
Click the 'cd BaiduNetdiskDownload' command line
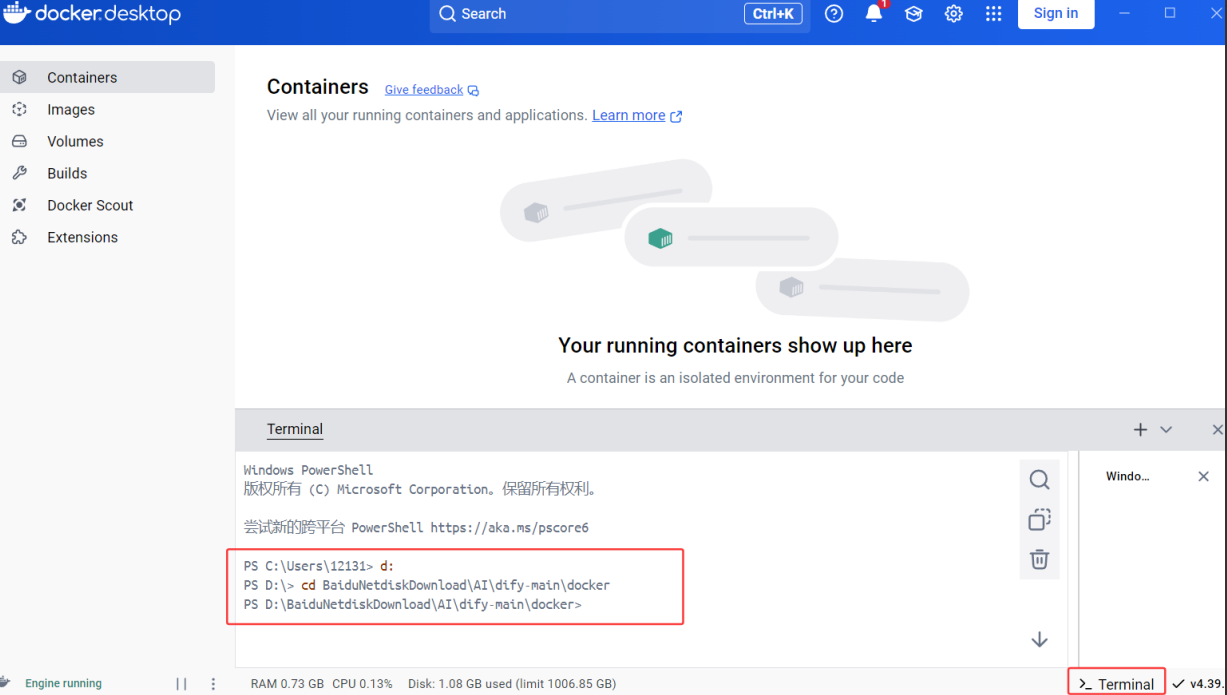pos(426,585)
